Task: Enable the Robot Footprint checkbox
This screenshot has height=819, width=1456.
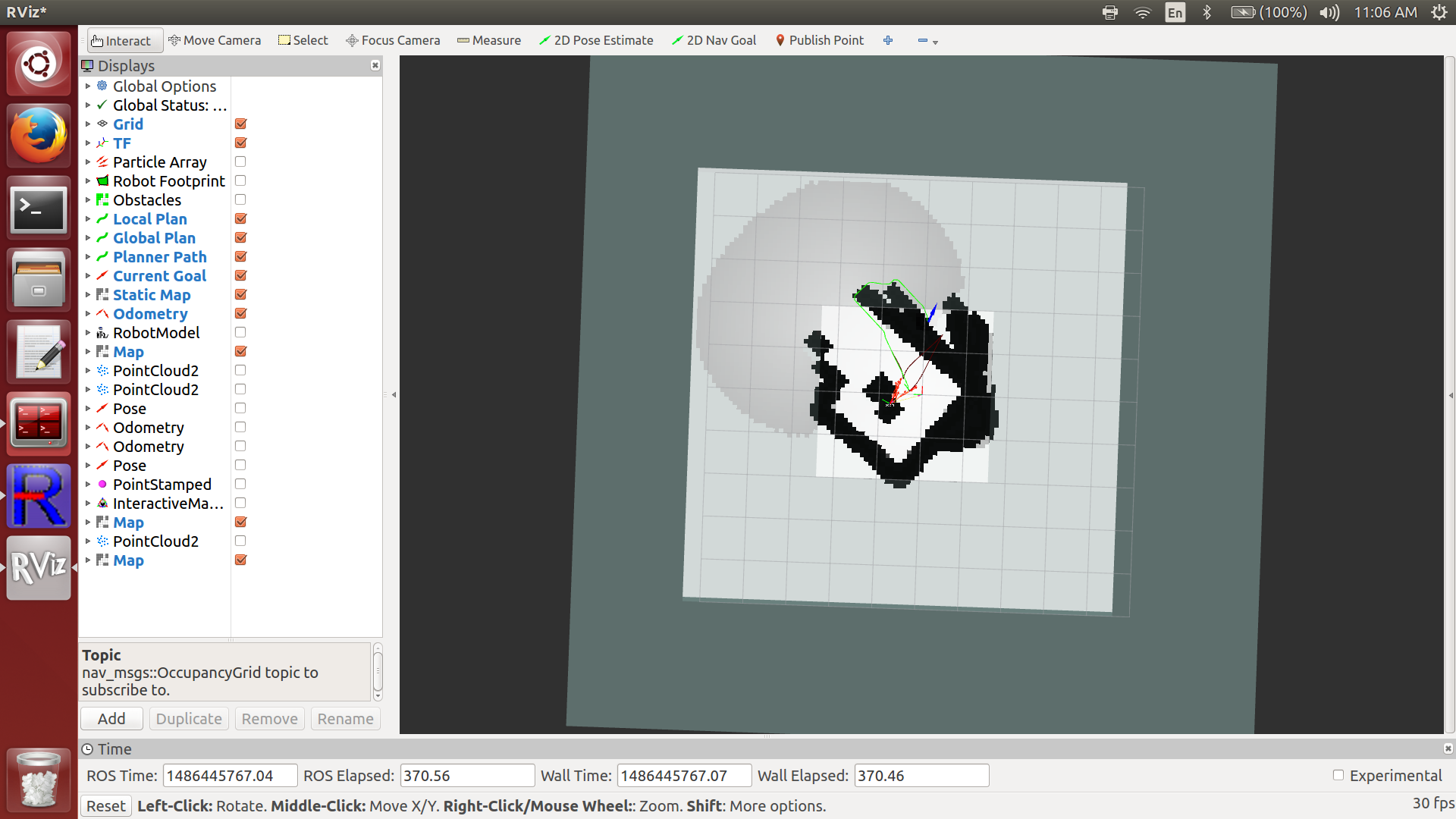Action: click(x=240, y=180)
